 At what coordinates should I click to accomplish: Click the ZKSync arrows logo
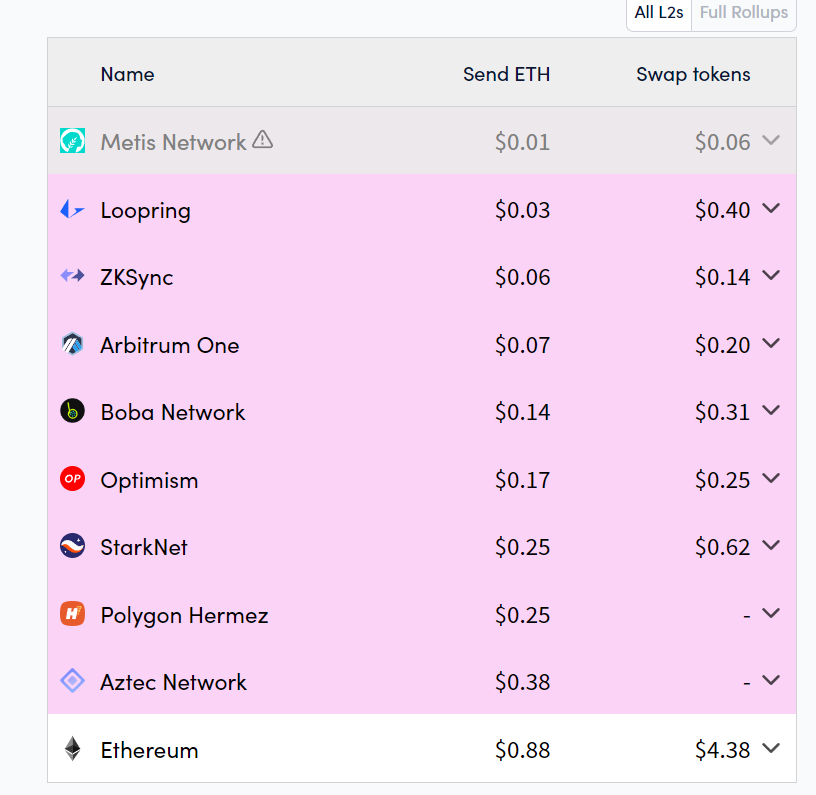(x=72, y=275)
